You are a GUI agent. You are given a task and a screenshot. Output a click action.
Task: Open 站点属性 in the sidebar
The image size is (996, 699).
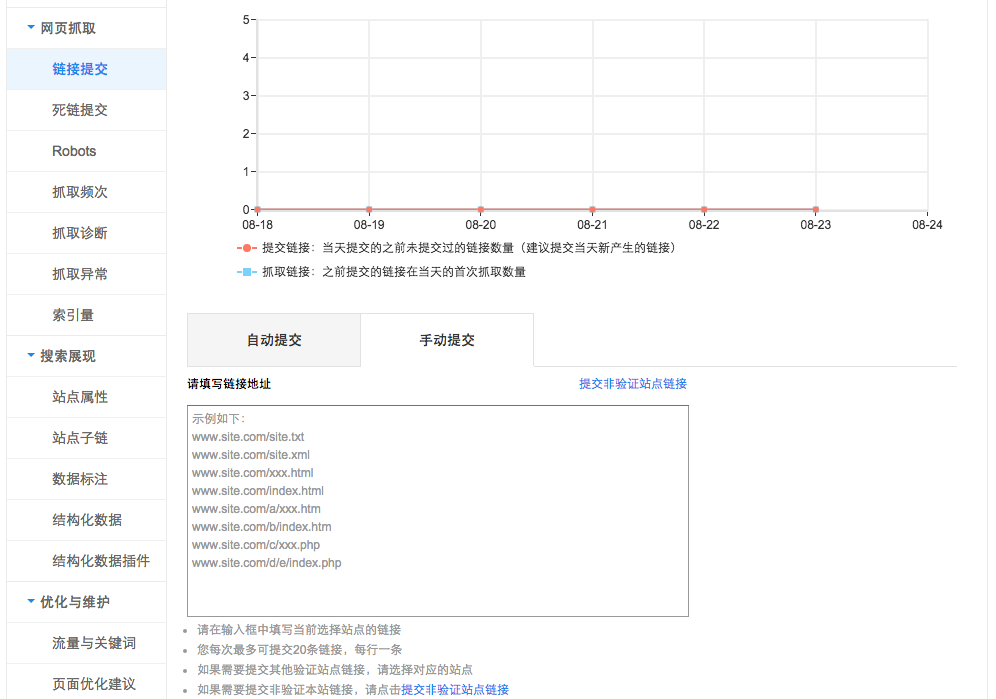pyautogui.click(x=80, y=397)
